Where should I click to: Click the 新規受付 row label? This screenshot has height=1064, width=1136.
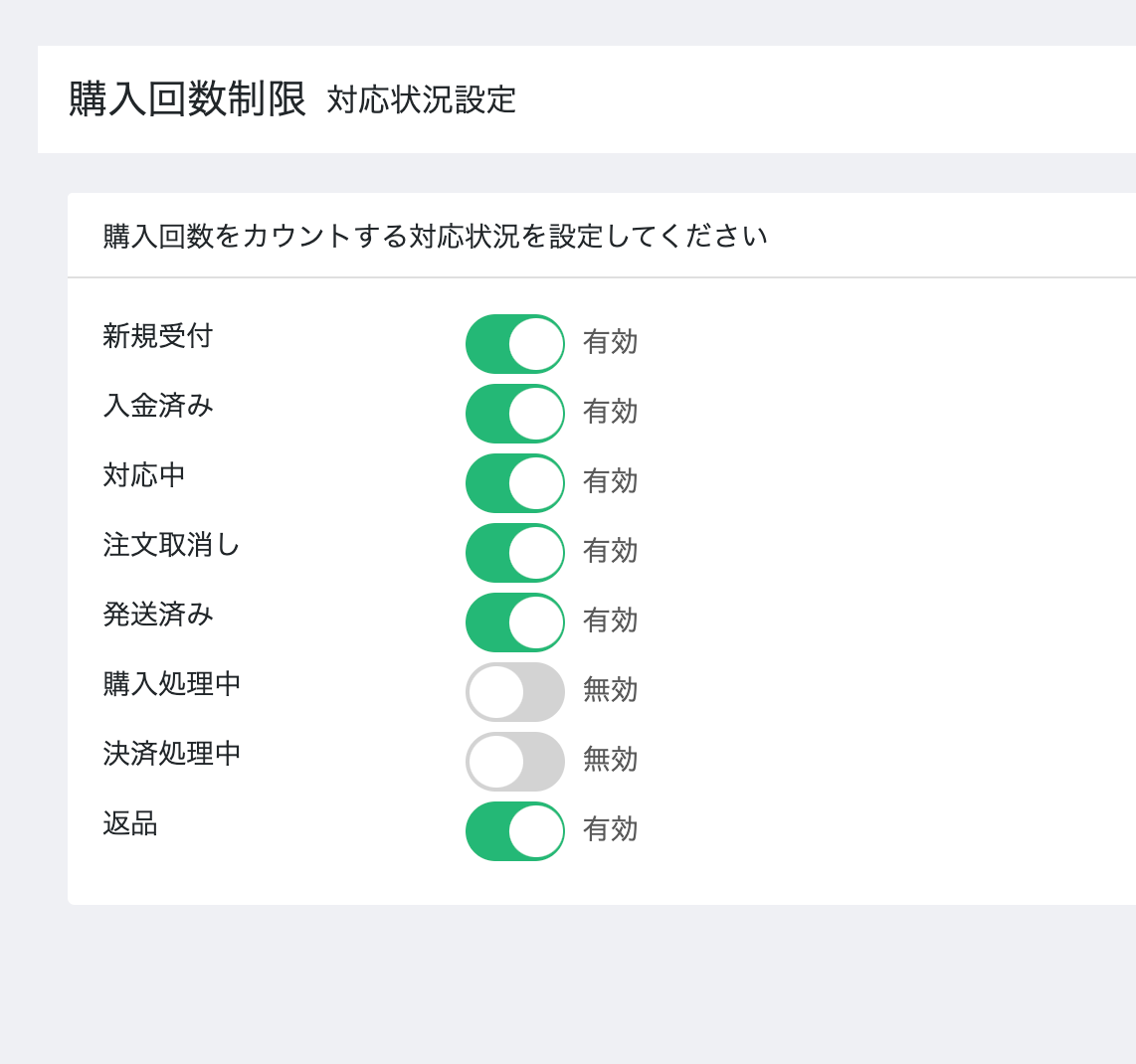tap(158, 336)
